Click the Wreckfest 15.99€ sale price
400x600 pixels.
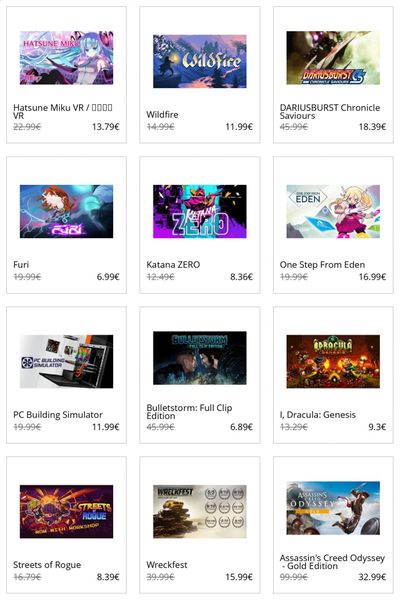click(239, 577)
